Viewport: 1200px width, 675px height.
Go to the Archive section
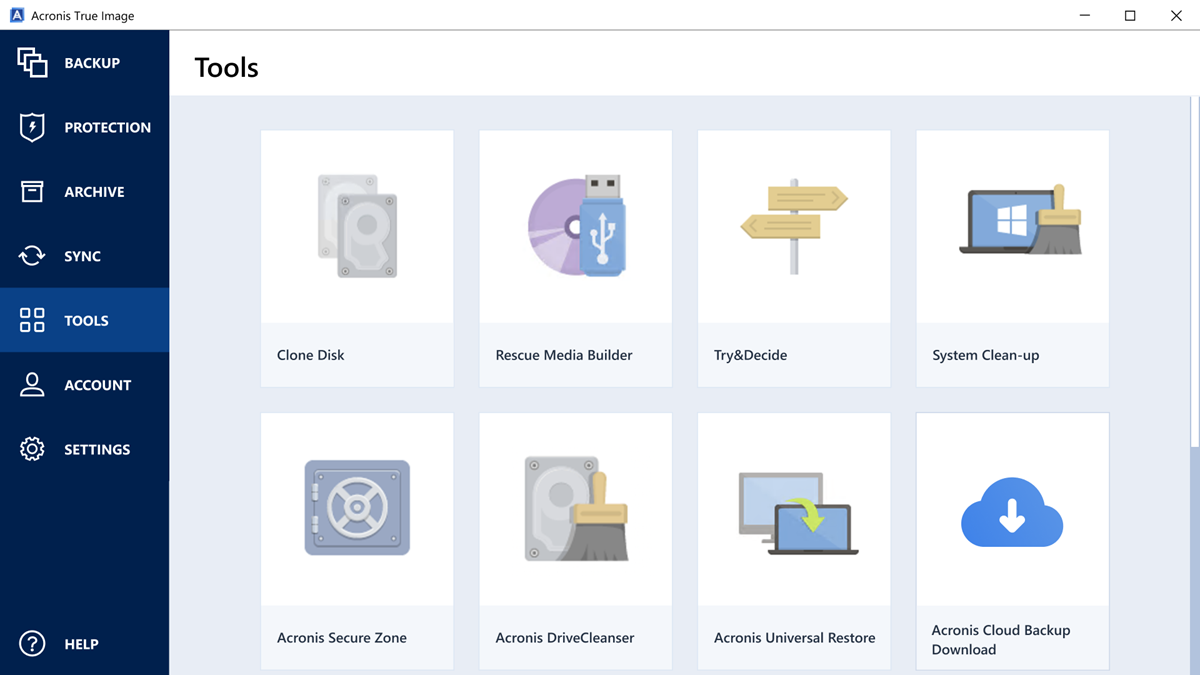85,192
